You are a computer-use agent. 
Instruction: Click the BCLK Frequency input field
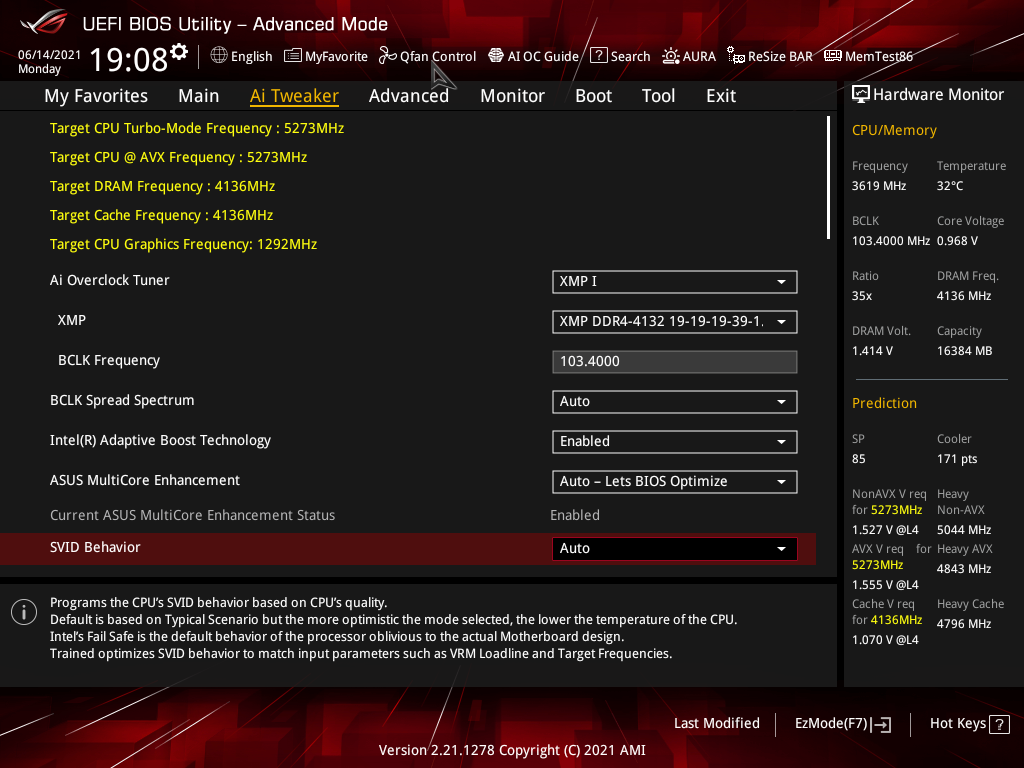pyautogui.click(x=675, y=361)
